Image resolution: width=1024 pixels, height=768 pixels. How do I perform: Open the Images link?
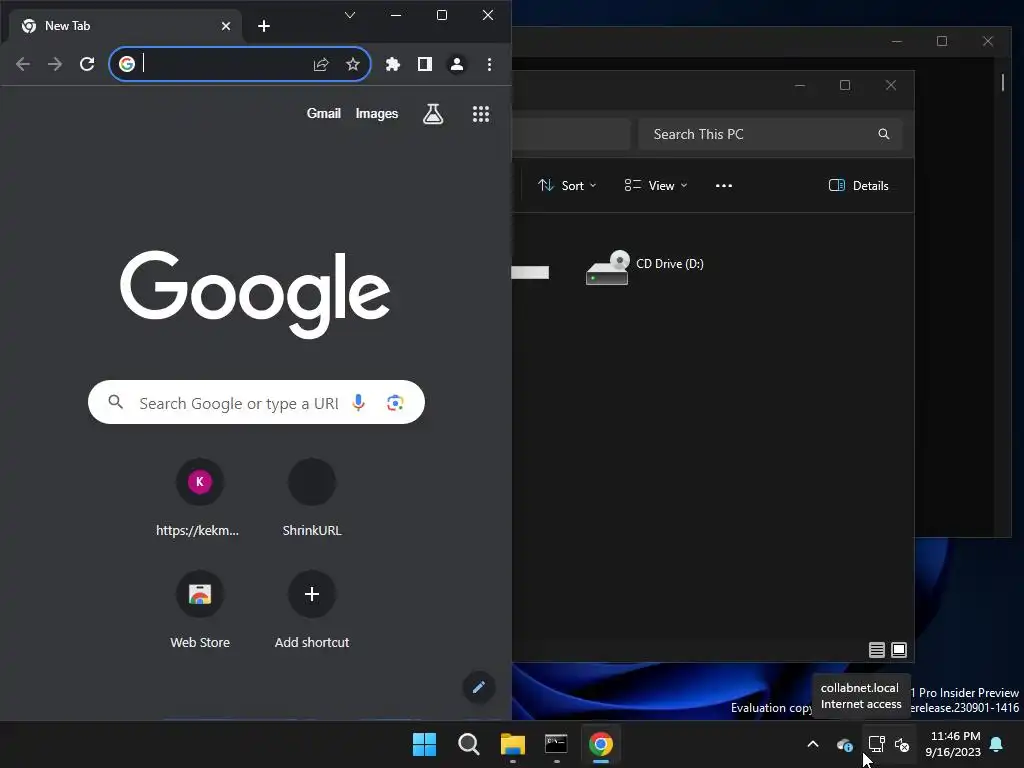point(377,114)
